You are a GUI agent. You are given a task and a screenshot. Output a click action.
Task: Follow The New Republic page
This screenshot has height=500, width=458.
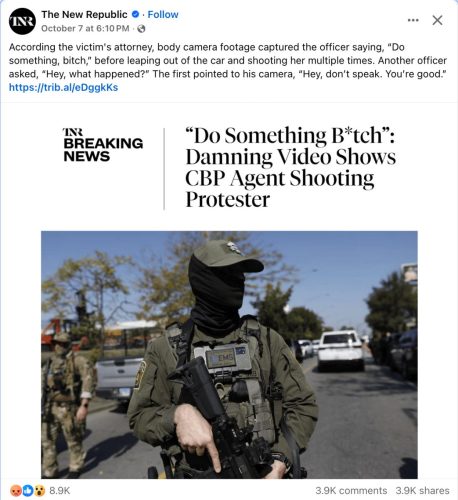point(163,15)
